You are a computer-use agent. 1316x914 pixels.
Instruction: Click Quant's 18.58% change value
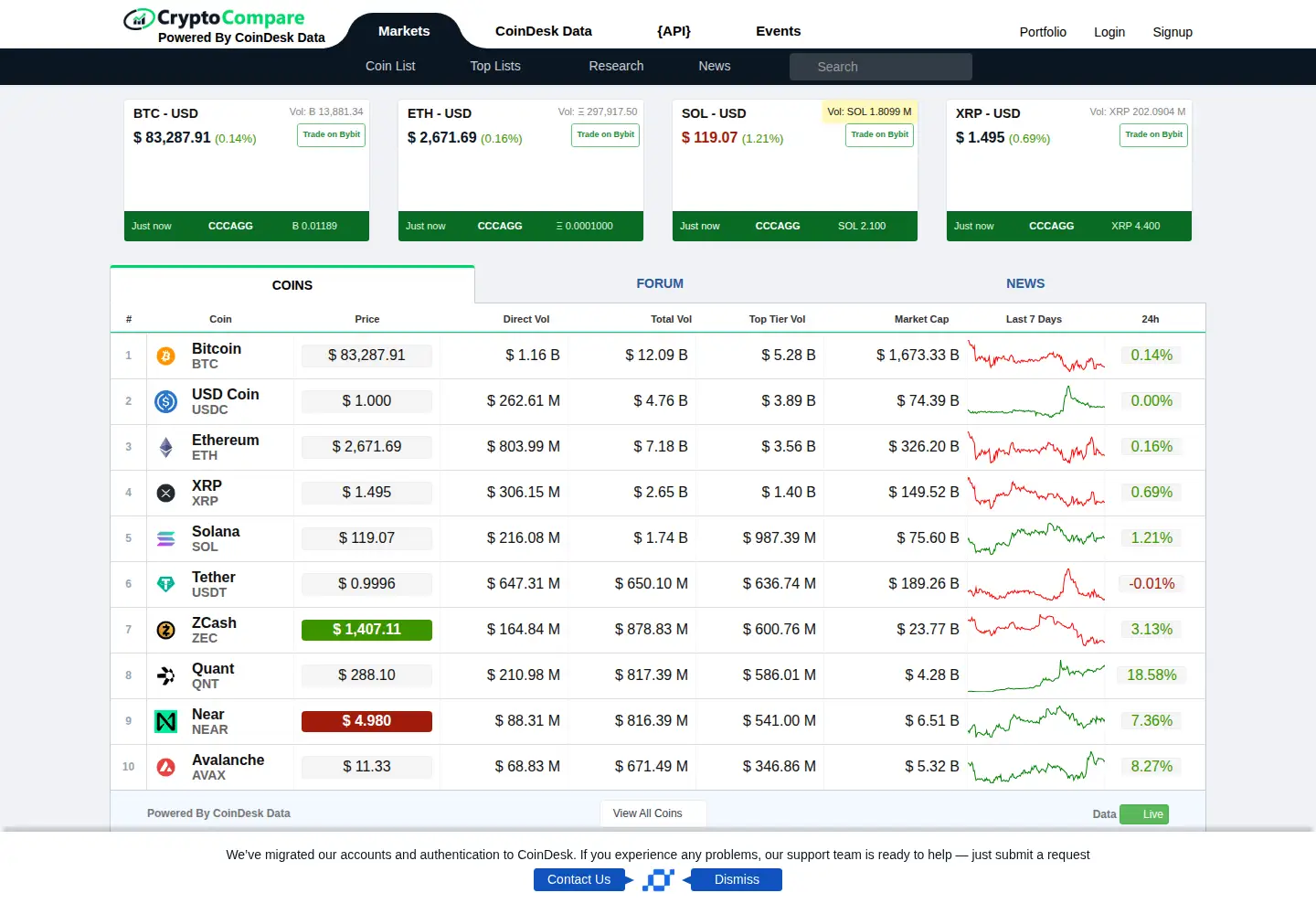[1151, 675]
